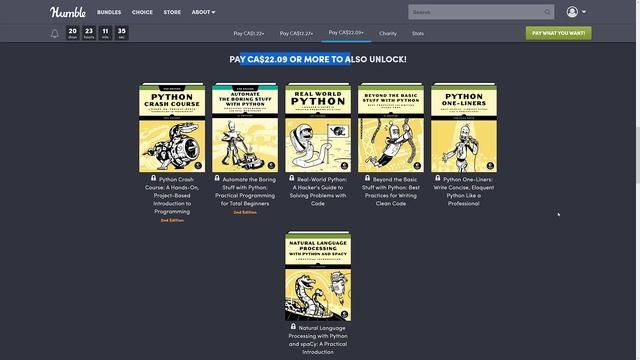Go to the Store page
The height and width of the screenshot is (360, 640).
click(172, 12)
